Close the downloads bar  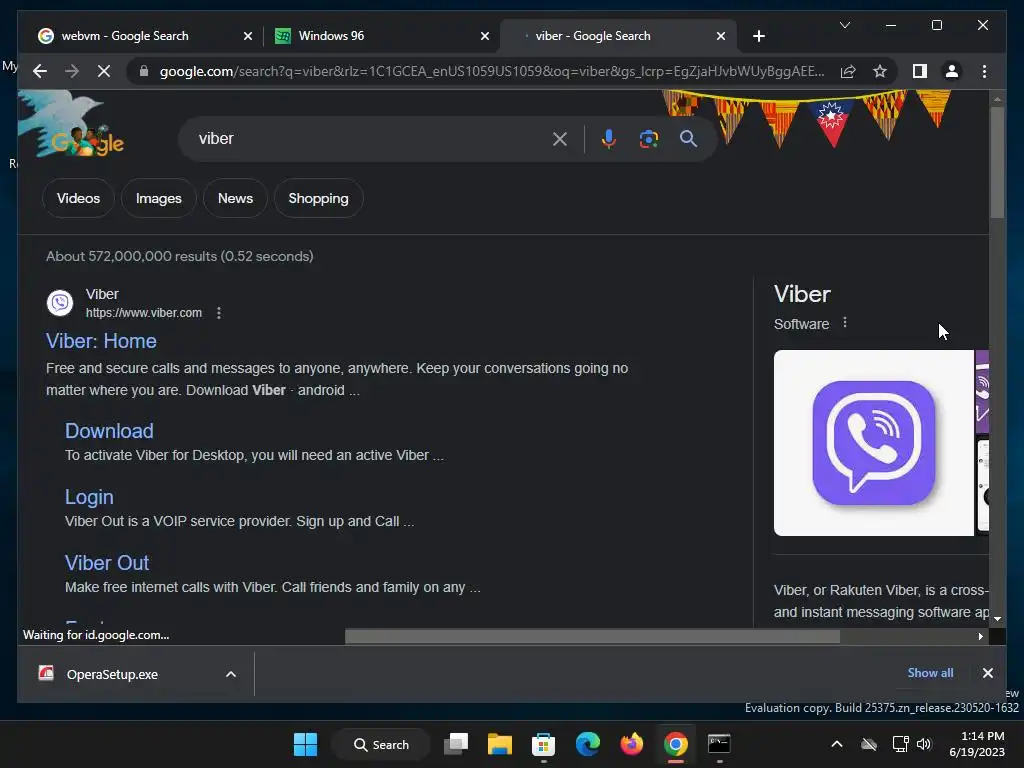click(x=987, y=673)
